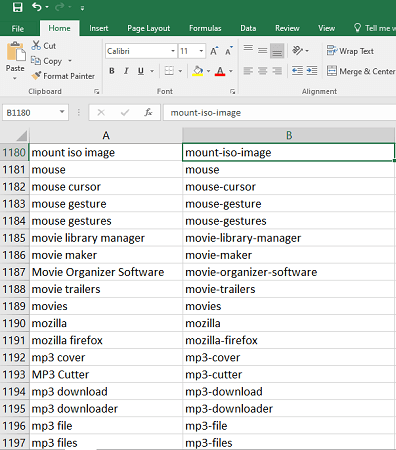
Task: Click the Name Box showing B1180
Action: coord(30,113)
